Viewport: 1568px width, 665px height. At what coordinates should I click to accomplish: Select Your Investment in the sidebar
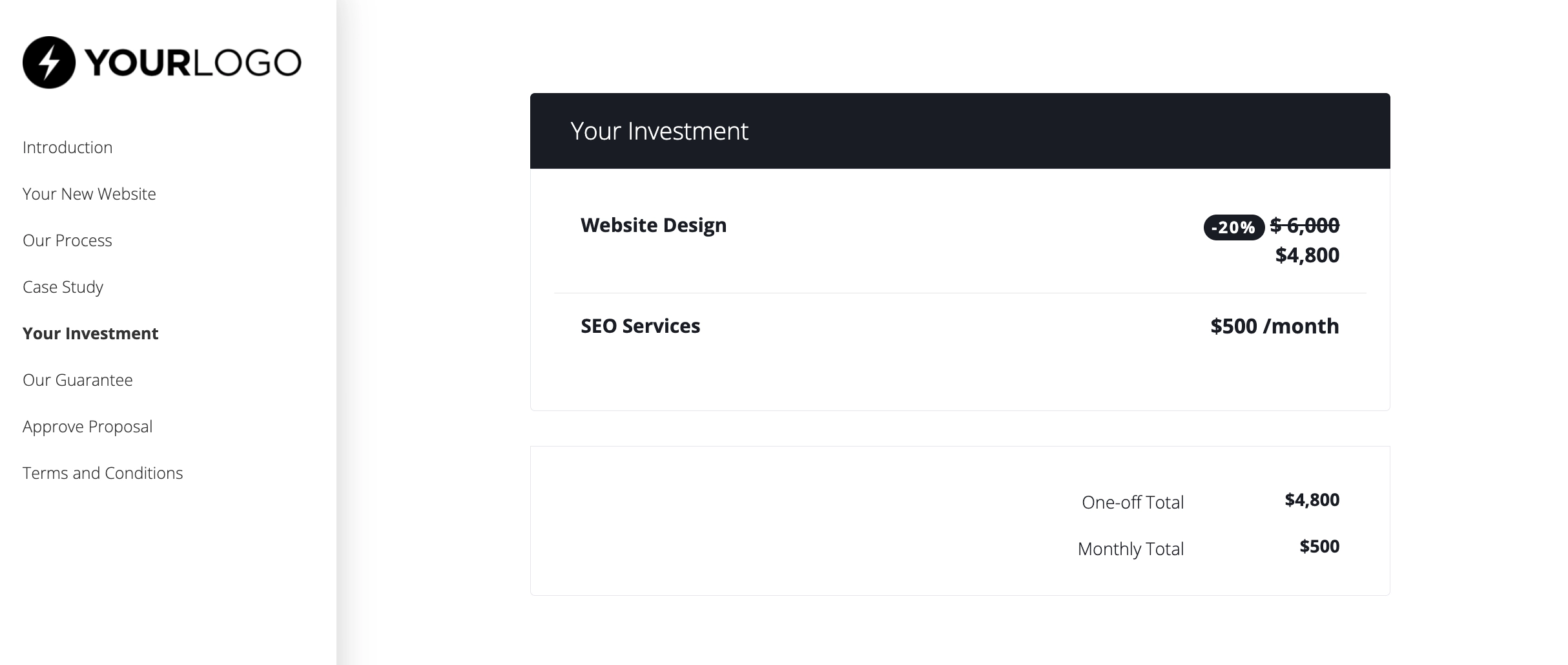pyautogui.click(x=90, y=333)
